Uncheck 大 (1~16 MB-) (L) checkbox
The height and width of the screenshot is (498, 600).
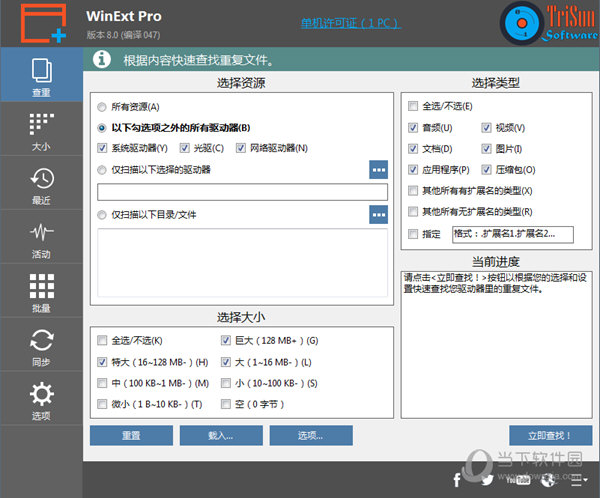pos(226,362)
